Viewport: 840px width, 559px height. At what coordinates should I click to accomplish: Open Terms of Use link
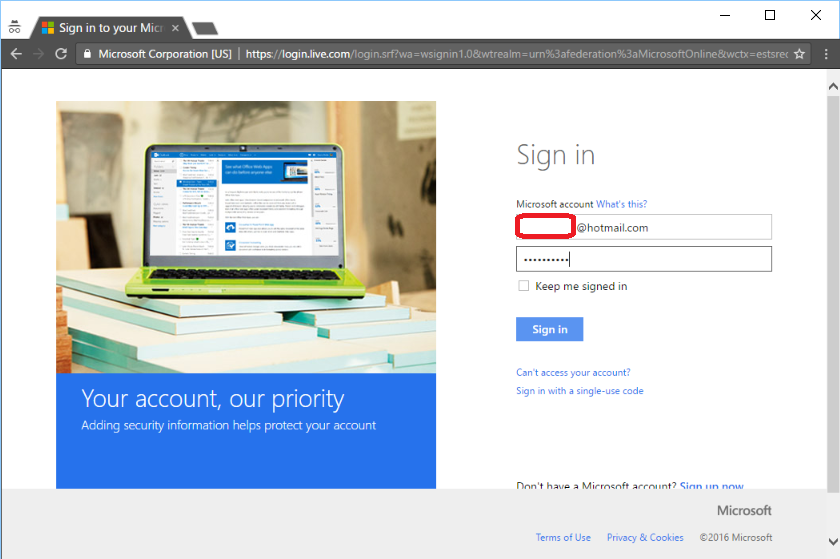click(x=563, y=537)
